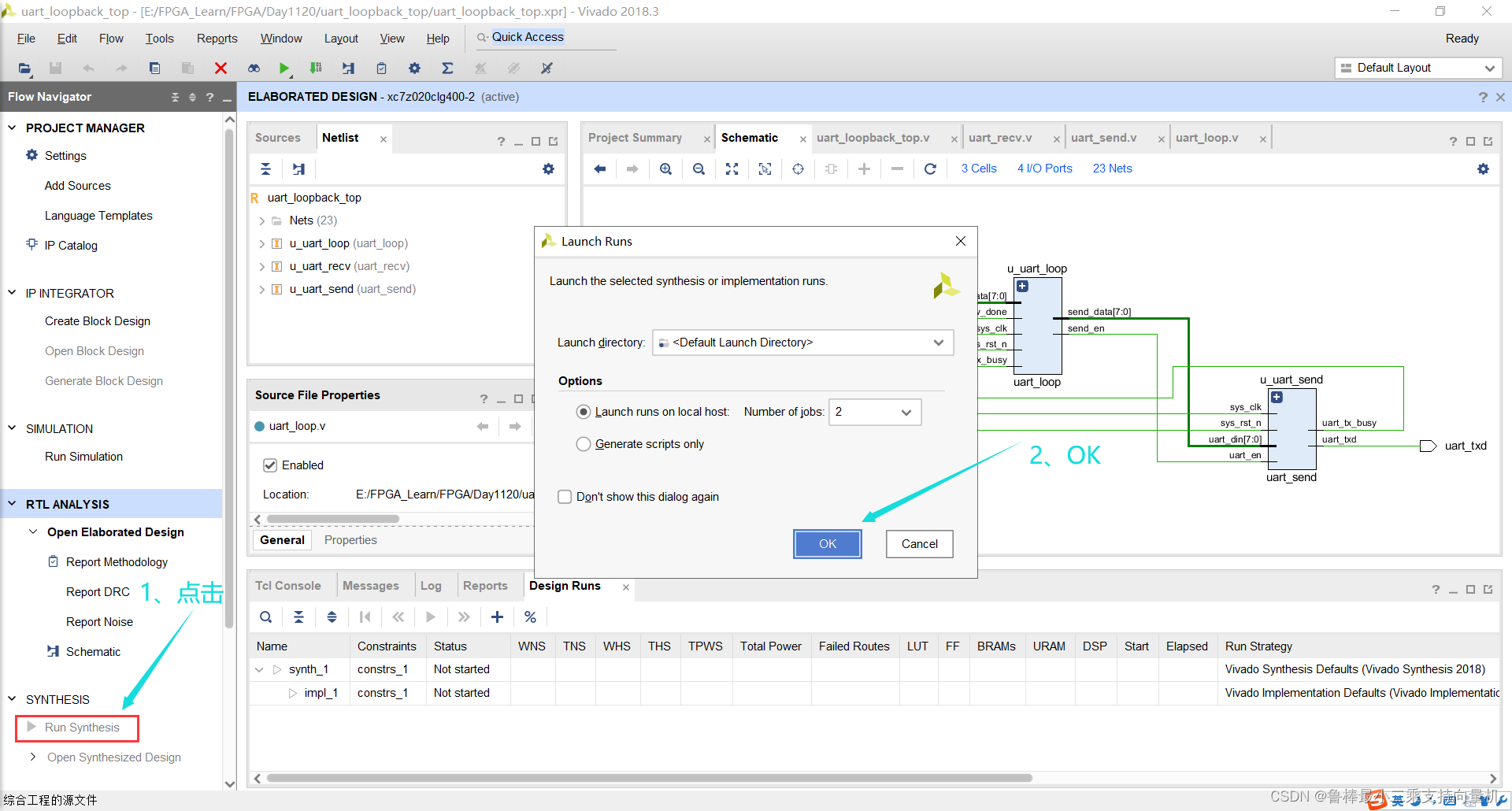Click the plus Create Runs icon
1512x811 pixels.
coord(497,617)
